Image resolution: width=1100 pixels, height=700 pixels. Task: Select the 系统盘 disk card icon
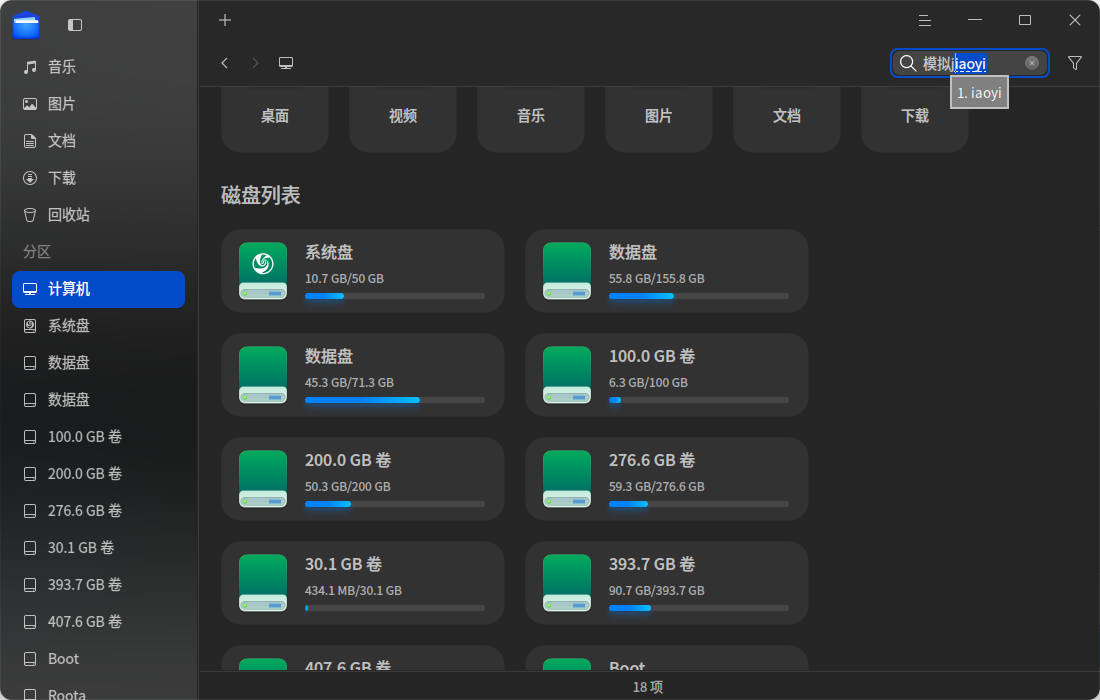pos(263,271)
